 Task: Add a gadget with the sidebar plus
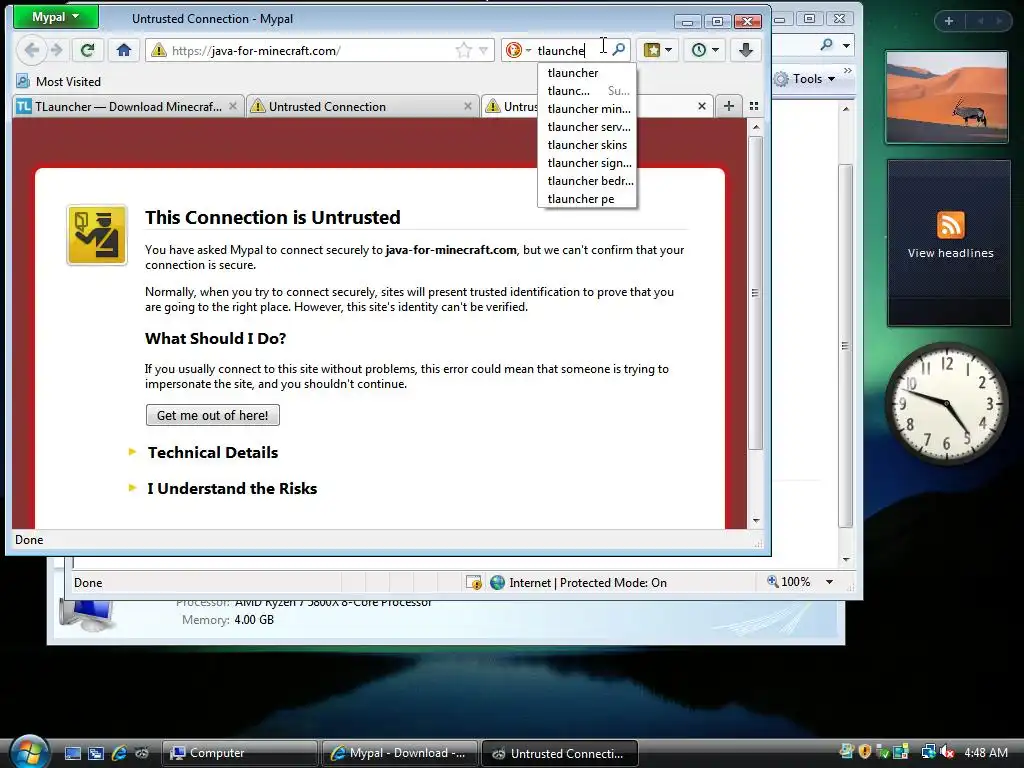949,21
